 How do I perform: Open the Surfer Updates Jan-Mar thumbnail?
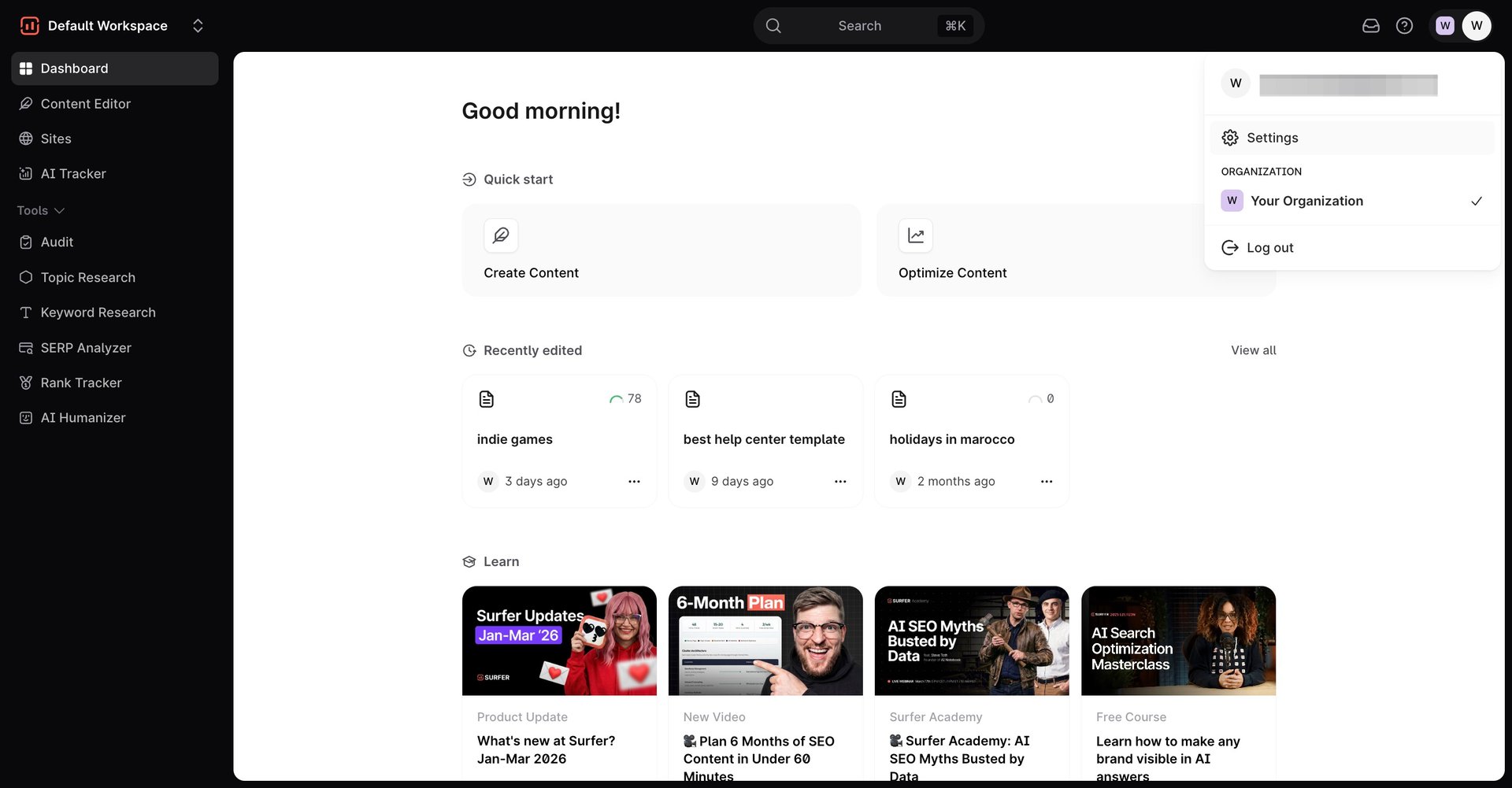(559, 640)
